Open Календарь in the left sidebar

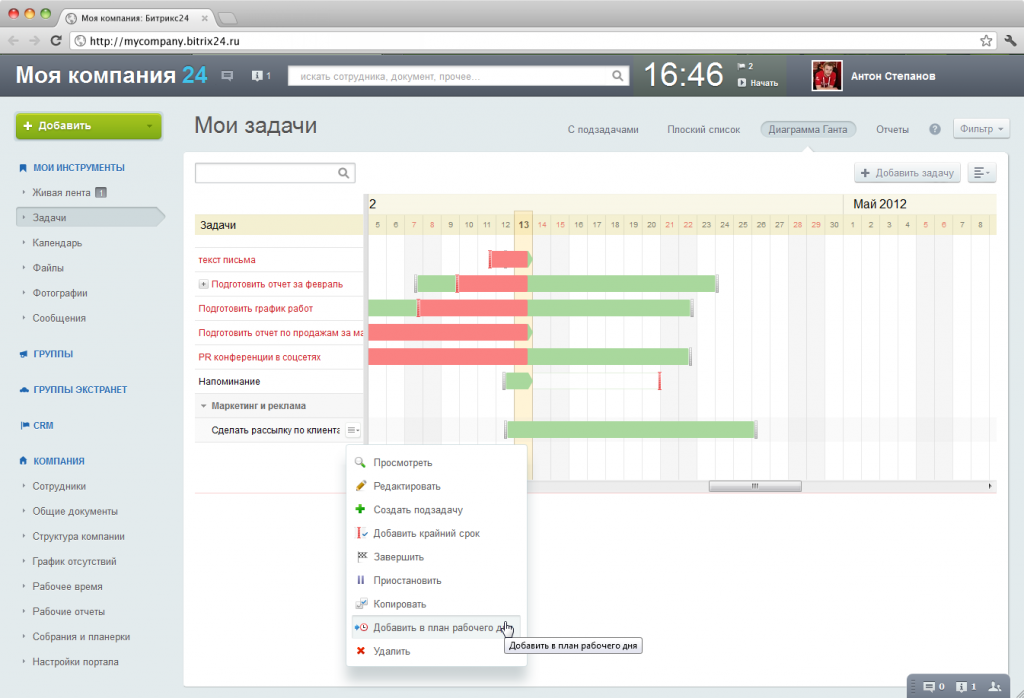coord(57,242)
